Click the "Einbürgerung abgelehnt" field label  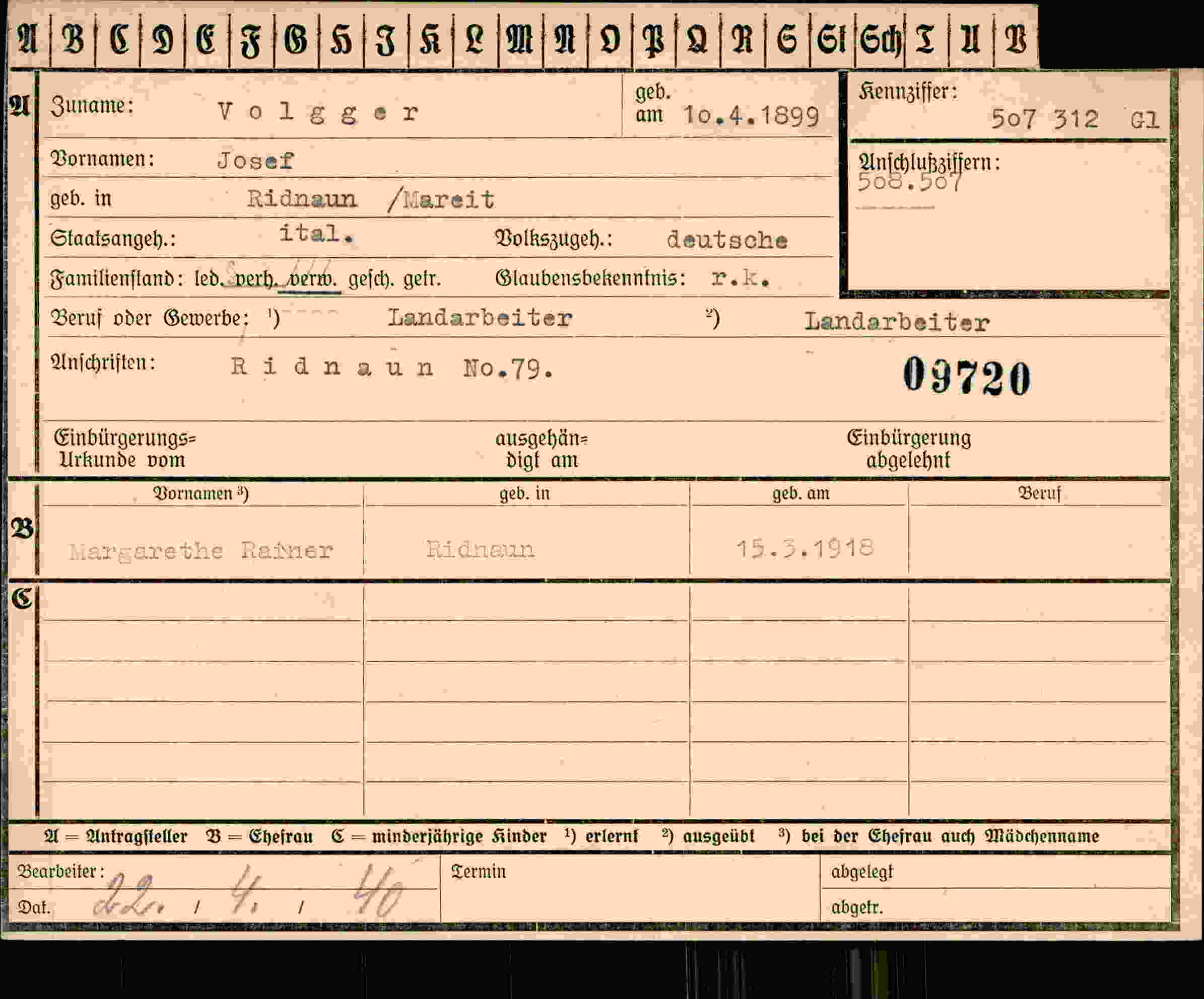point(909,449)
